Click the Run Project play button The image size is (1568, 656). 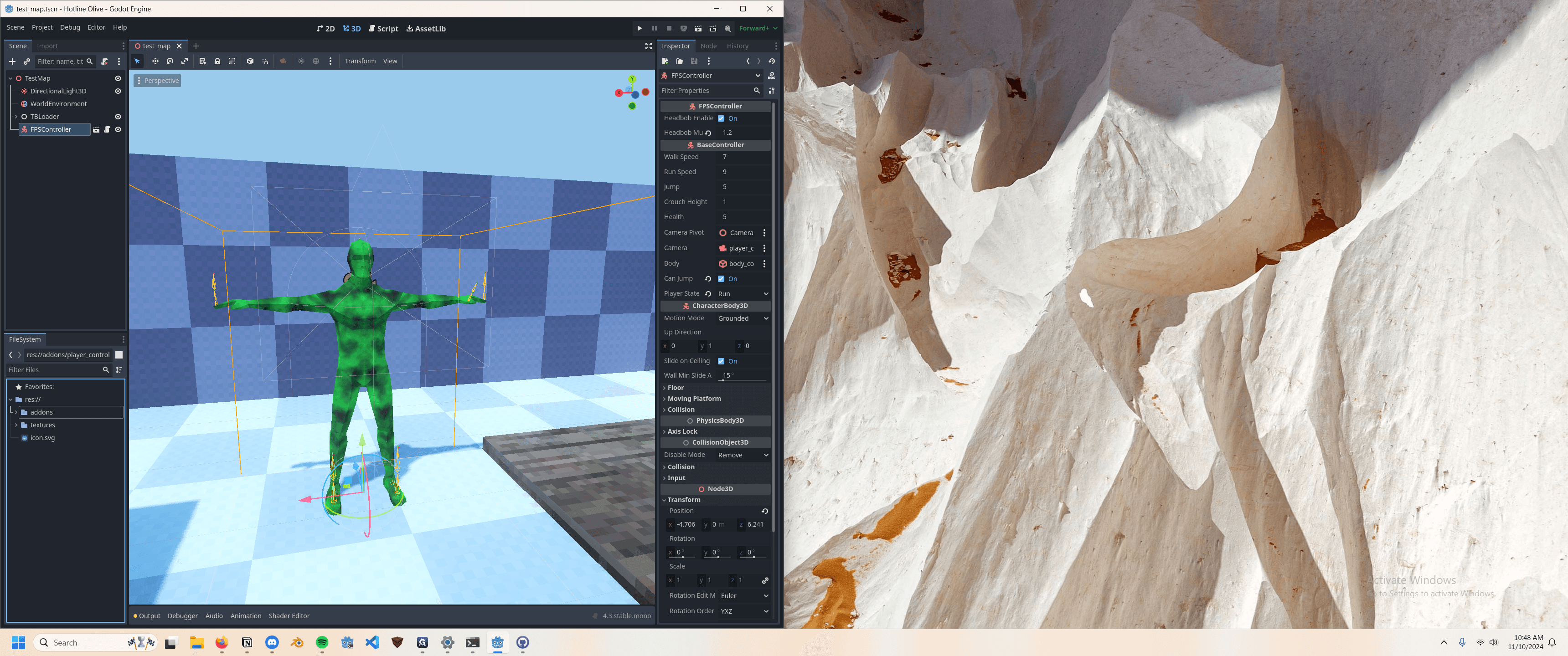[x=639, y=29]
